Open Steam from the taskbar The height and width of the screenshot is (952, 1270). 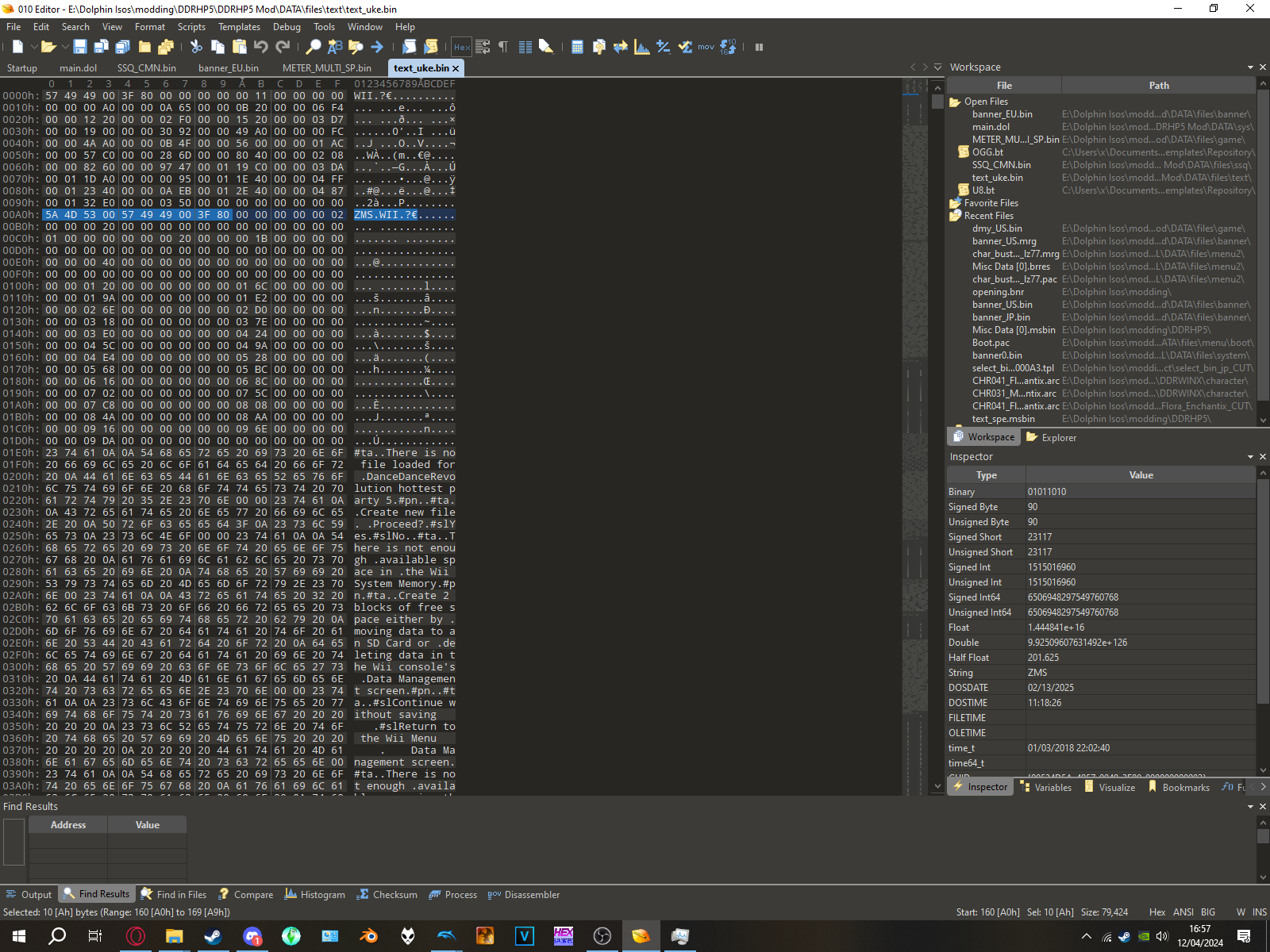pos(214,936)
